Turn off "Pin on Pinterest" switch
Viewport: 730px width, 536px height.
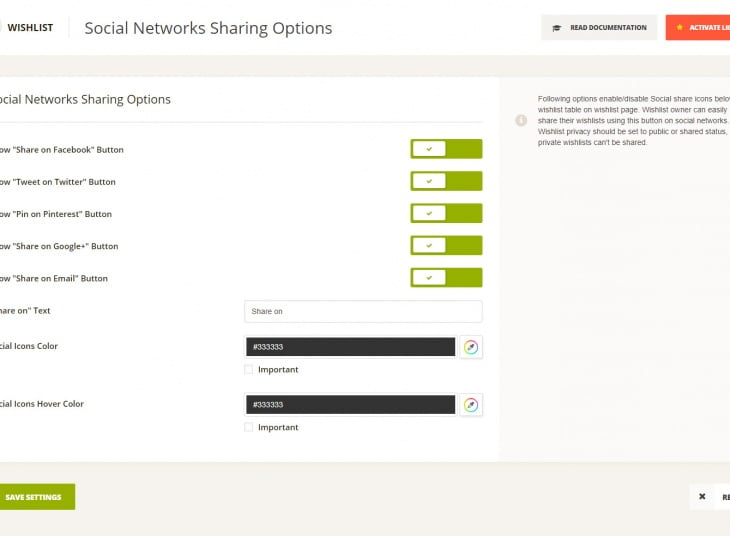click(446, 213)
